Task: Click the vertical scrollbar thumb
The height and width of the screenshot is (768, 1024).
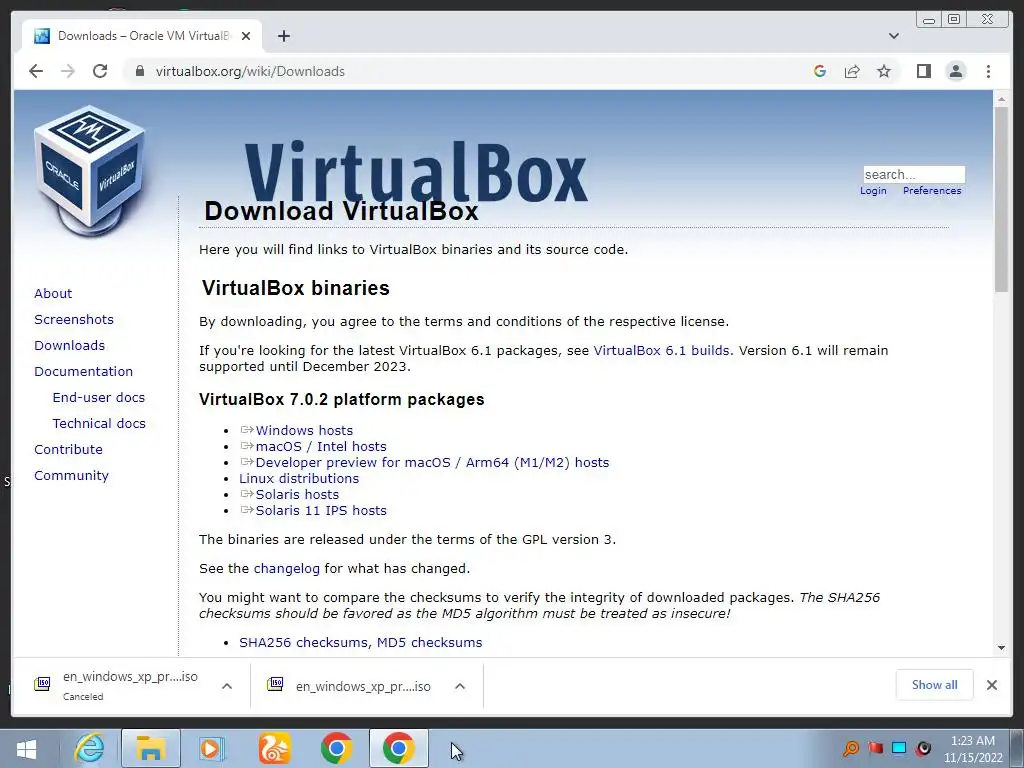Action: click(1002, 199)
